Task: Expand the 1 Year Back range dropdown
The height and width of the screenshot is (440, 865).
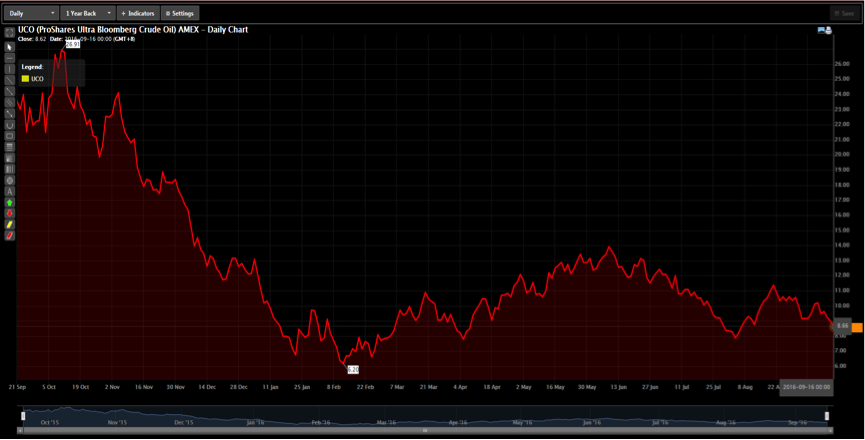Action: tap(87, 13)
